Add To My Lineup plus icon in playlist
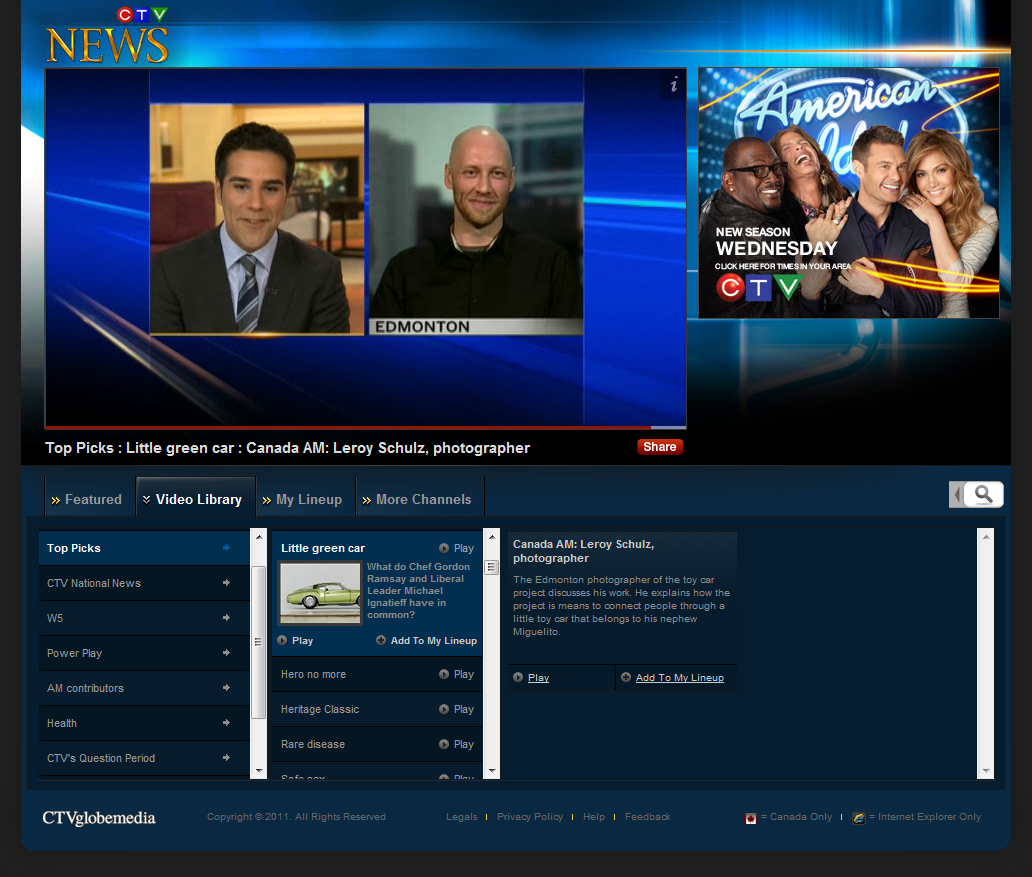 coord(381,640)
